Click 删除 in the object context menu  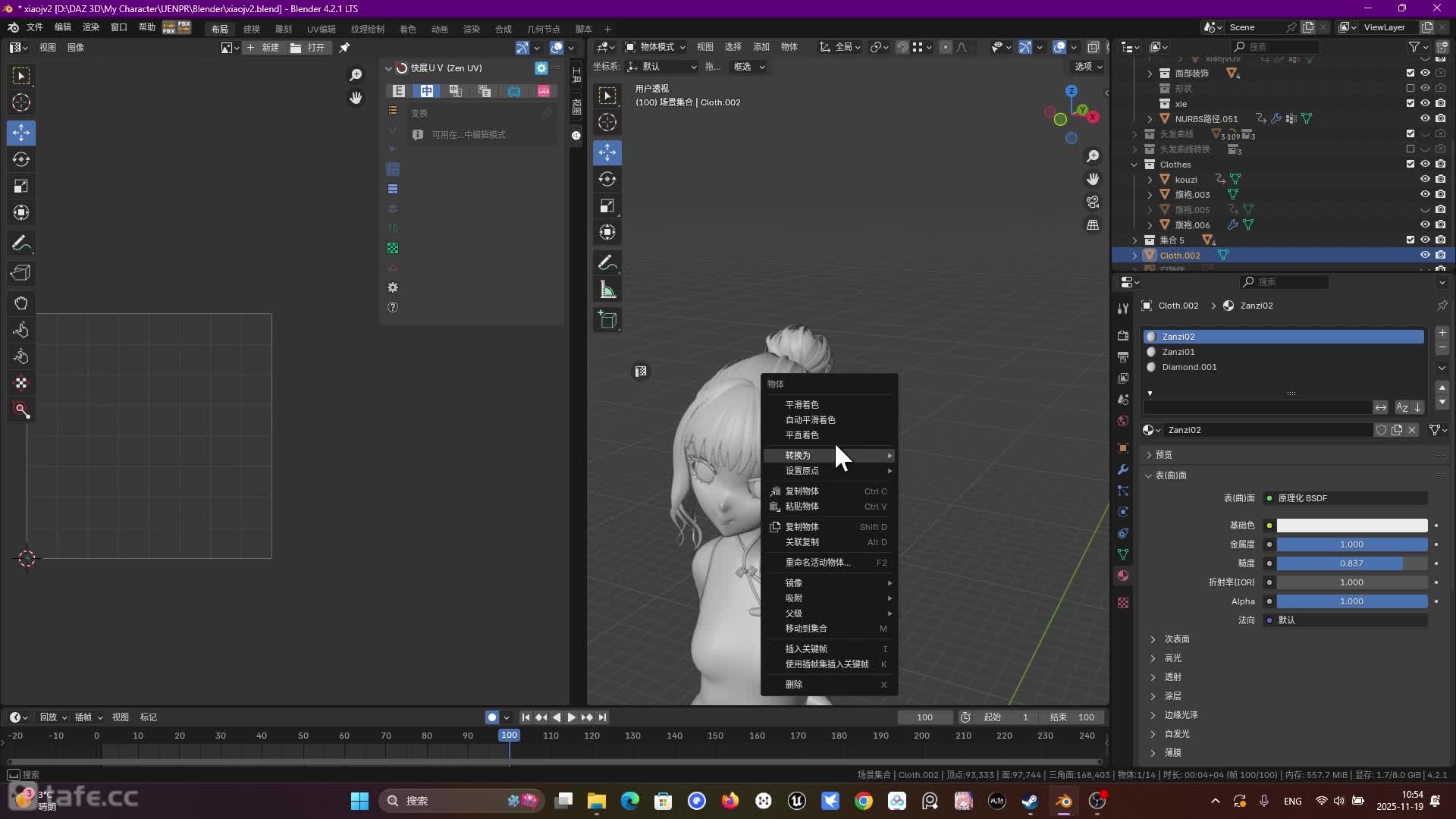(794, 685)
